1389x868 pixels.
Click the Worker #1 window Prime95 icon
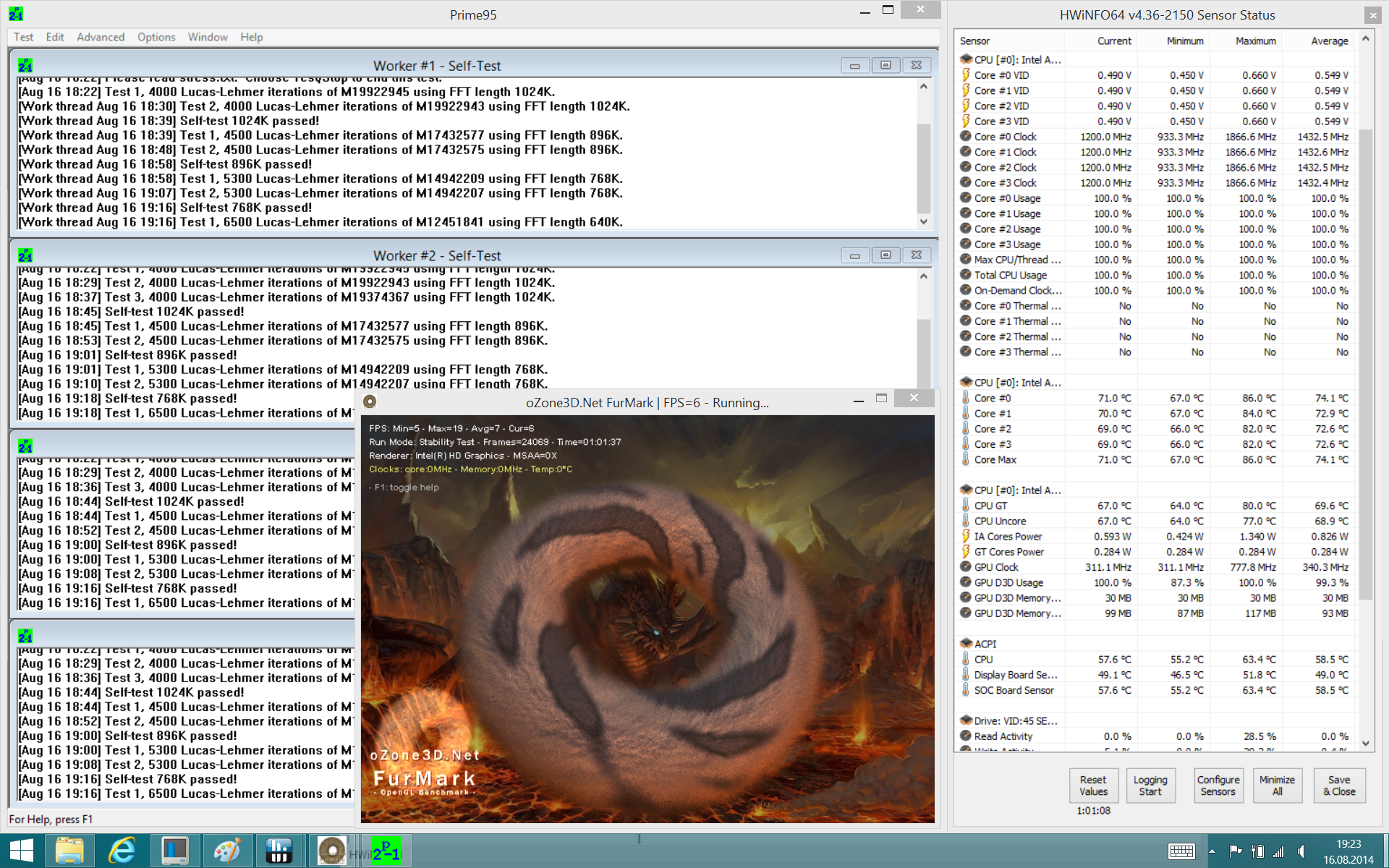pos(25,66)
